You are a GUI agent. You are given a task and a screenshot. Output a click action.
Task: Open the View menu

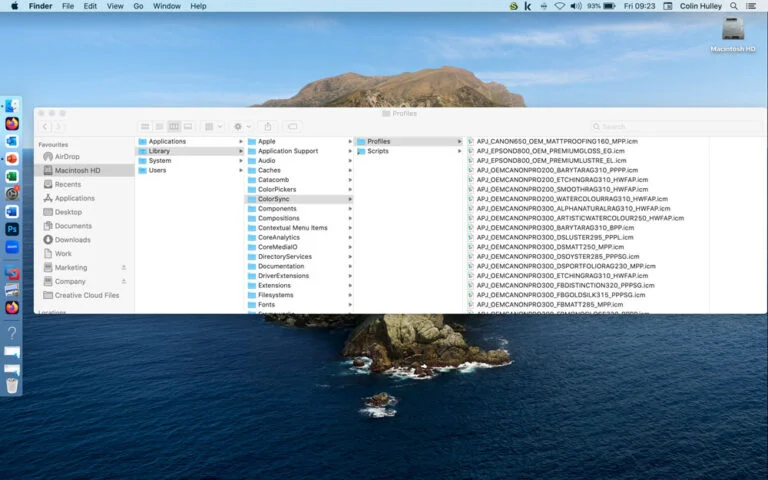115,6
